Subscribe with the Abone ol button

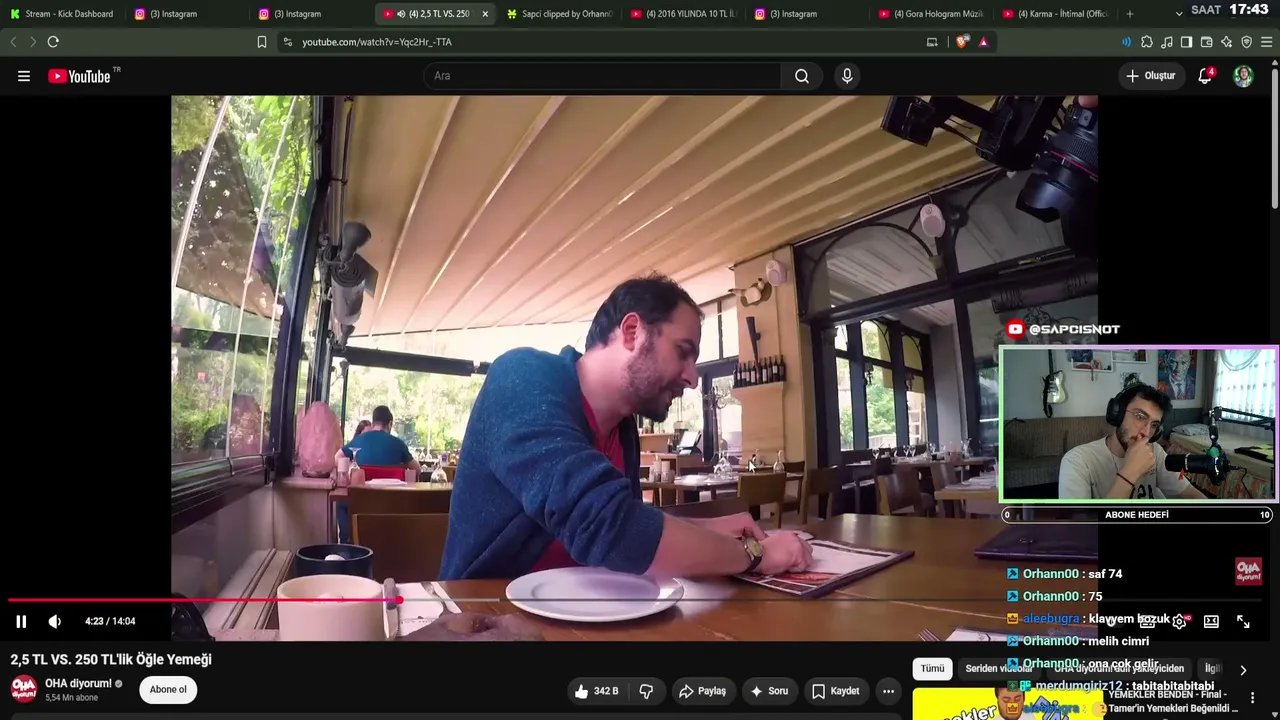tap(168, 690)
